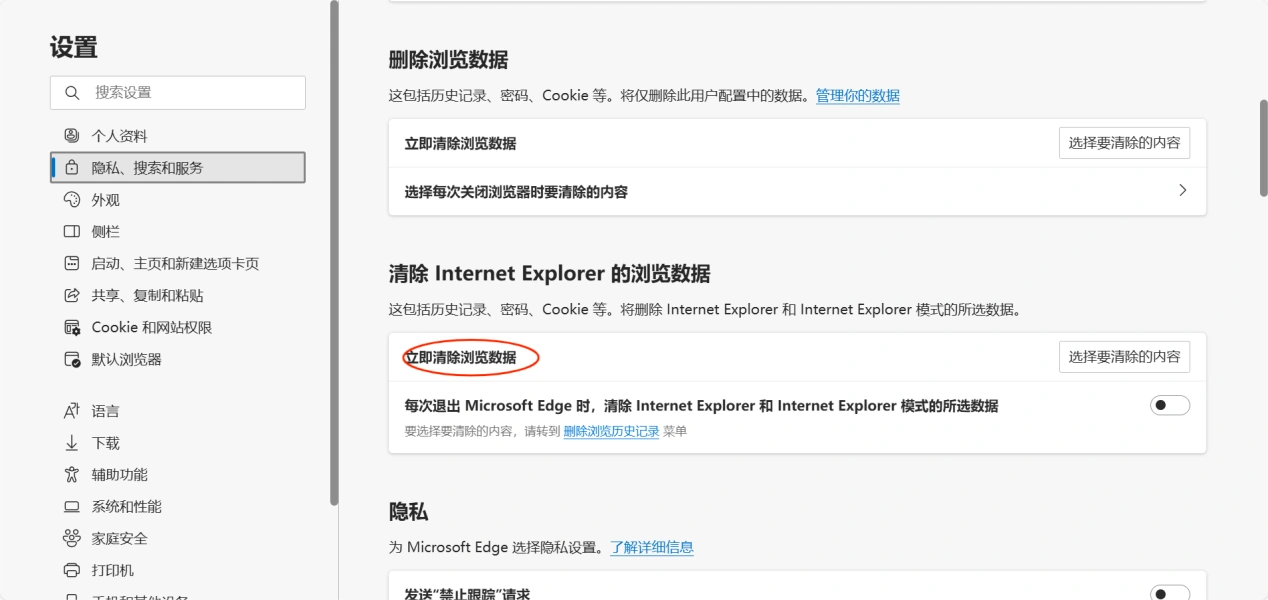Image resolution: width=1268 pixels, height=600 pixels.
Task: Open the 个人资料 settings section
Action: click(70, 135)
